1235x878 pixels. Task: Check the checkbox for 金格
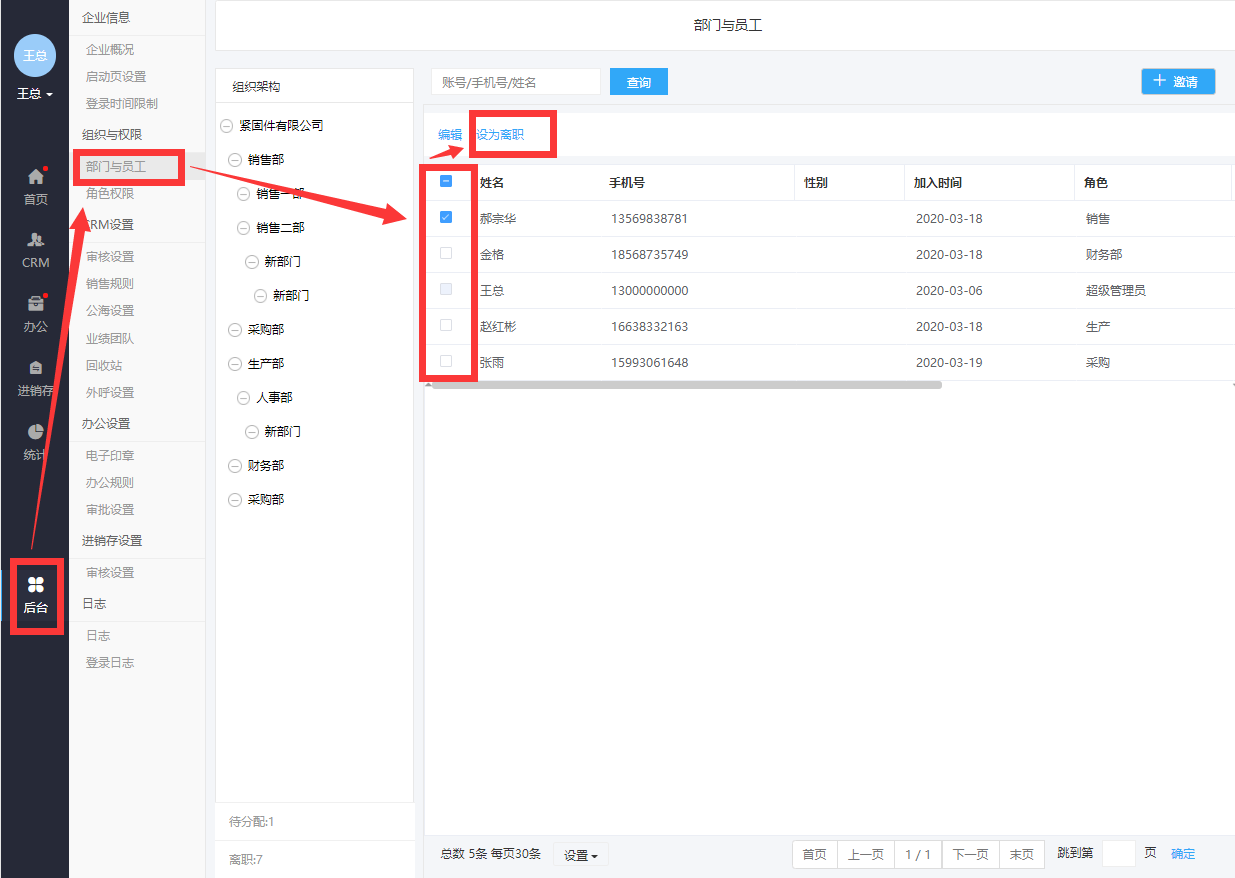(x=446, y=253)
